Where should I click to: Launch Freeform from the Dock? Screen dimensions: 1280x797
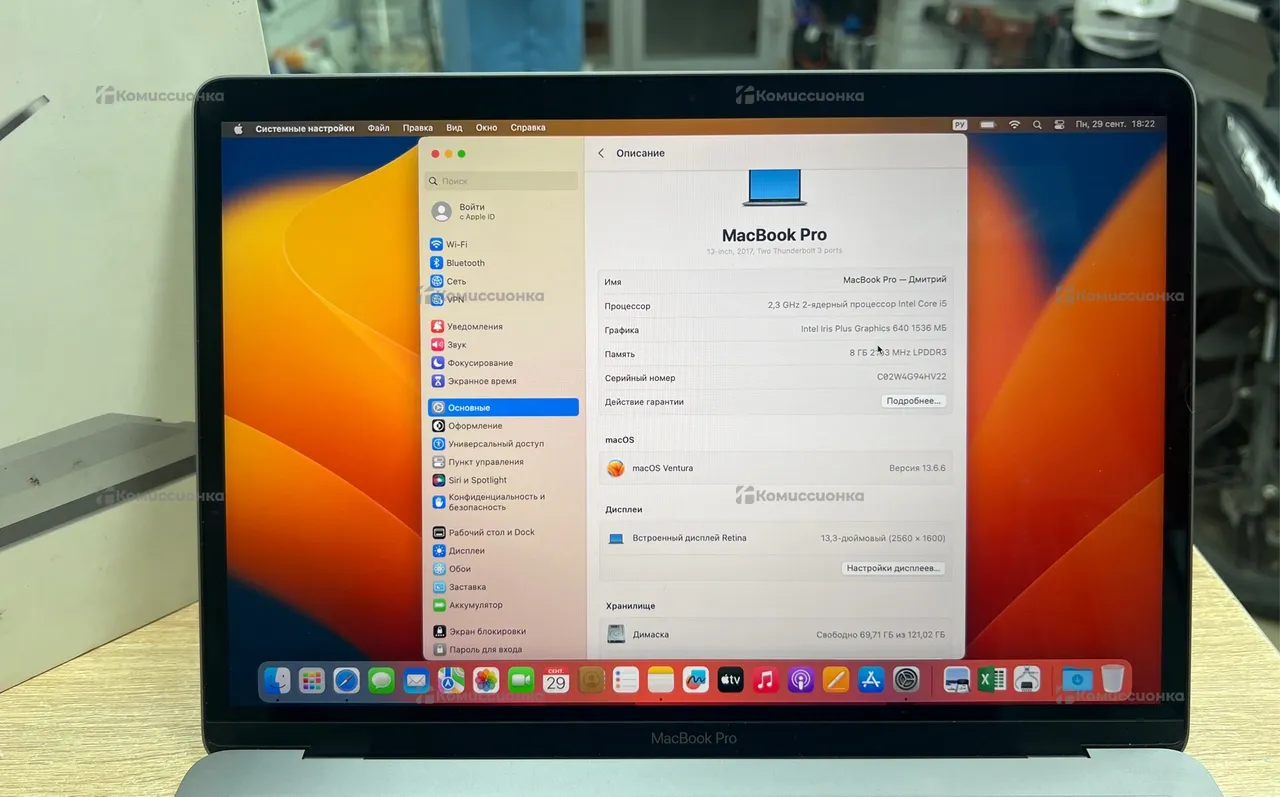point(696,681)
